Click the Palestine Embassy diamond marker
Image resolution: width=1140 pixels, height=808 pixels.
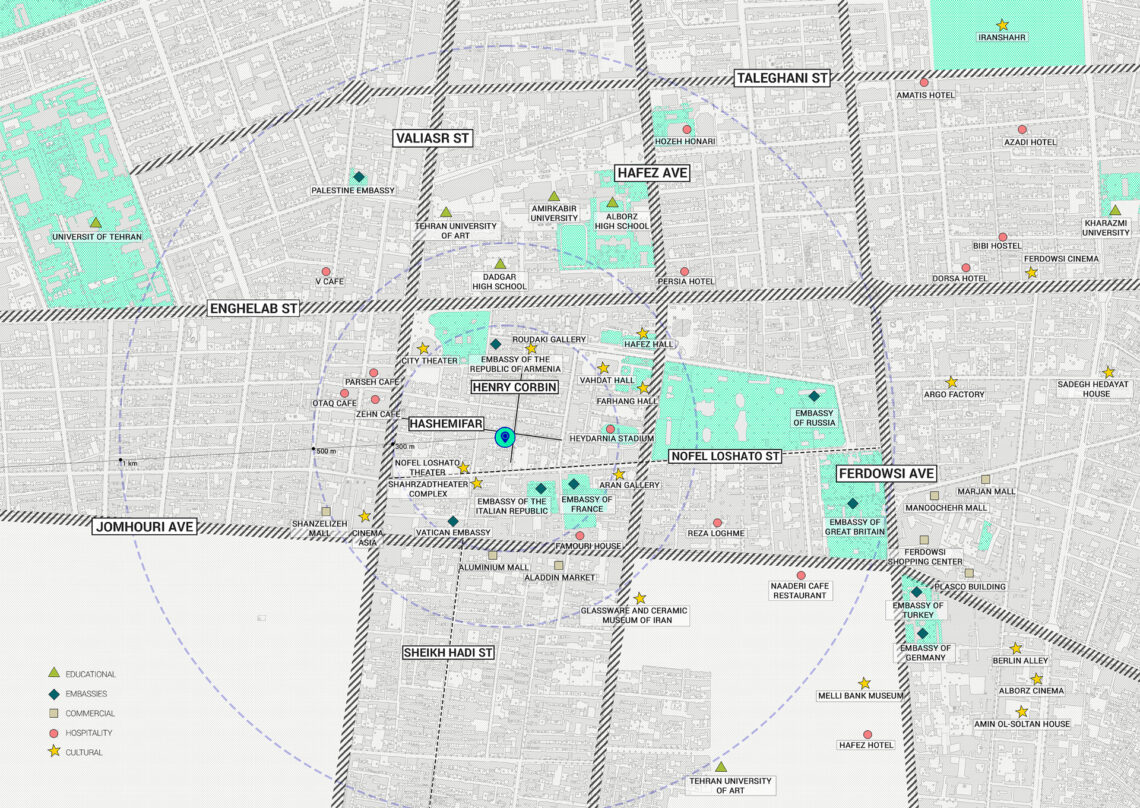(358, 177)
